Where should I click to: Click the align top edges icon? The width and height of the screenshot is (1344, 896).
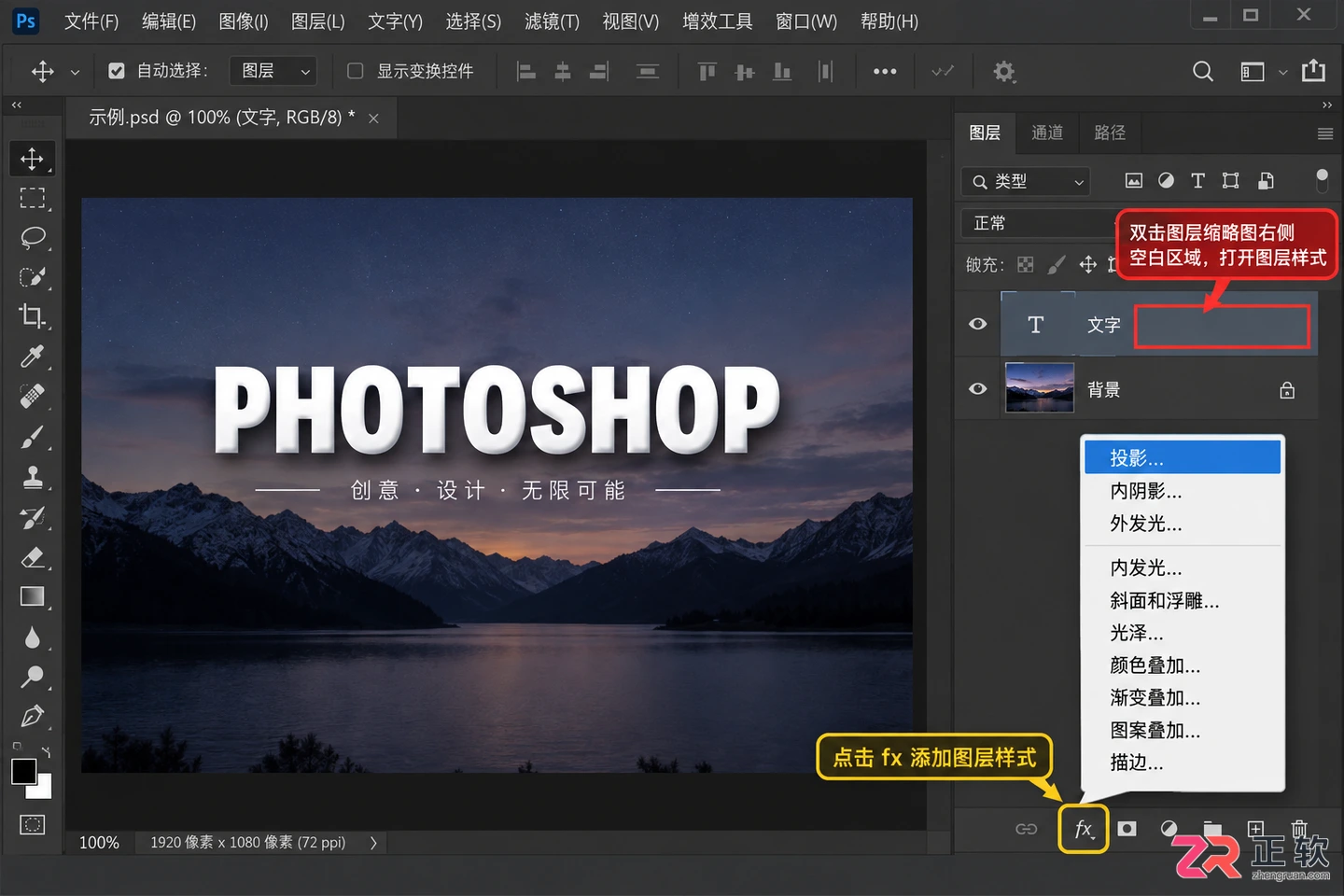click(707, 72)
